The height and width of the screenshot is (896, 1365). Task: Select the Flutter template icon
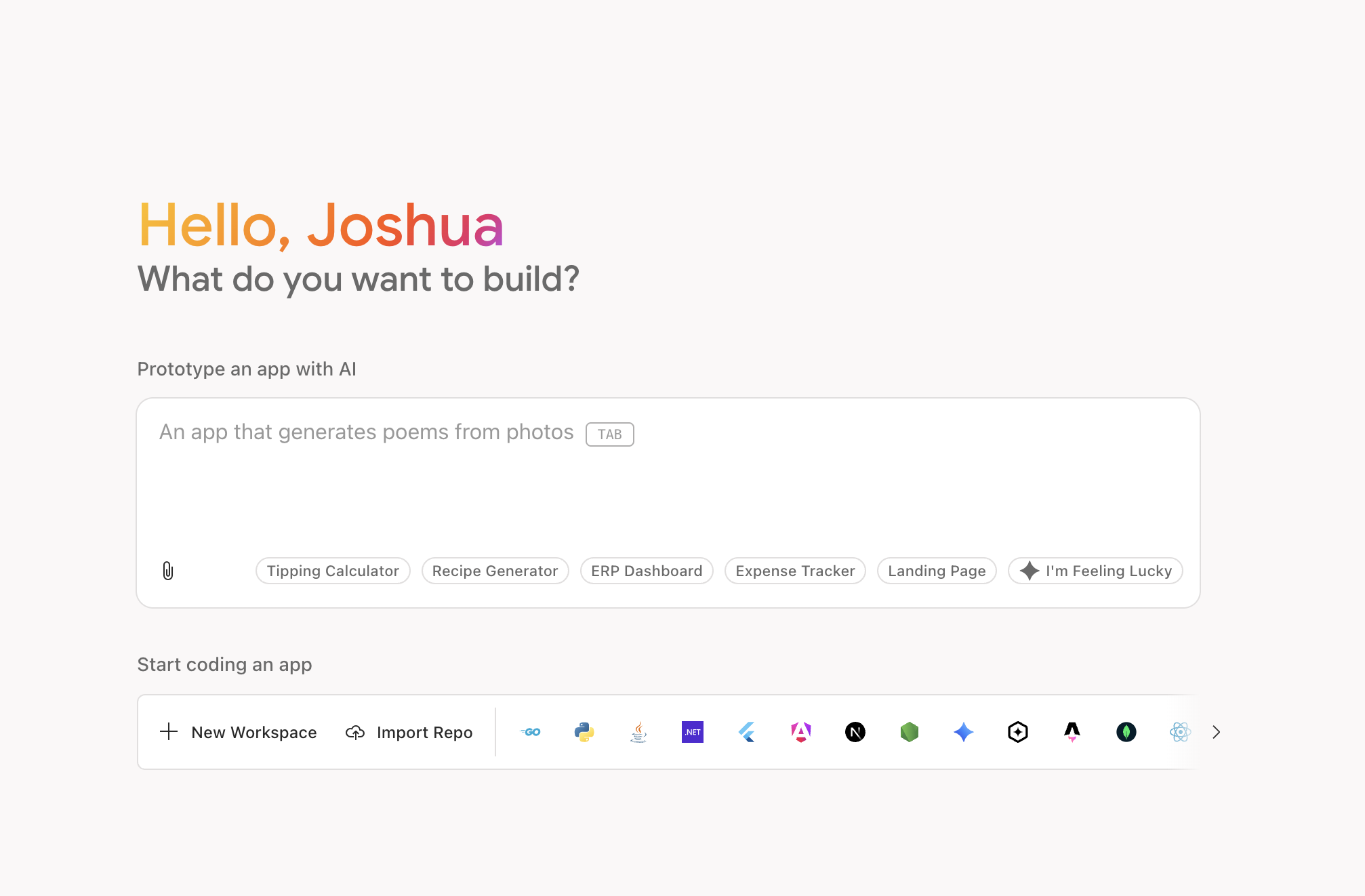[746, 732]
